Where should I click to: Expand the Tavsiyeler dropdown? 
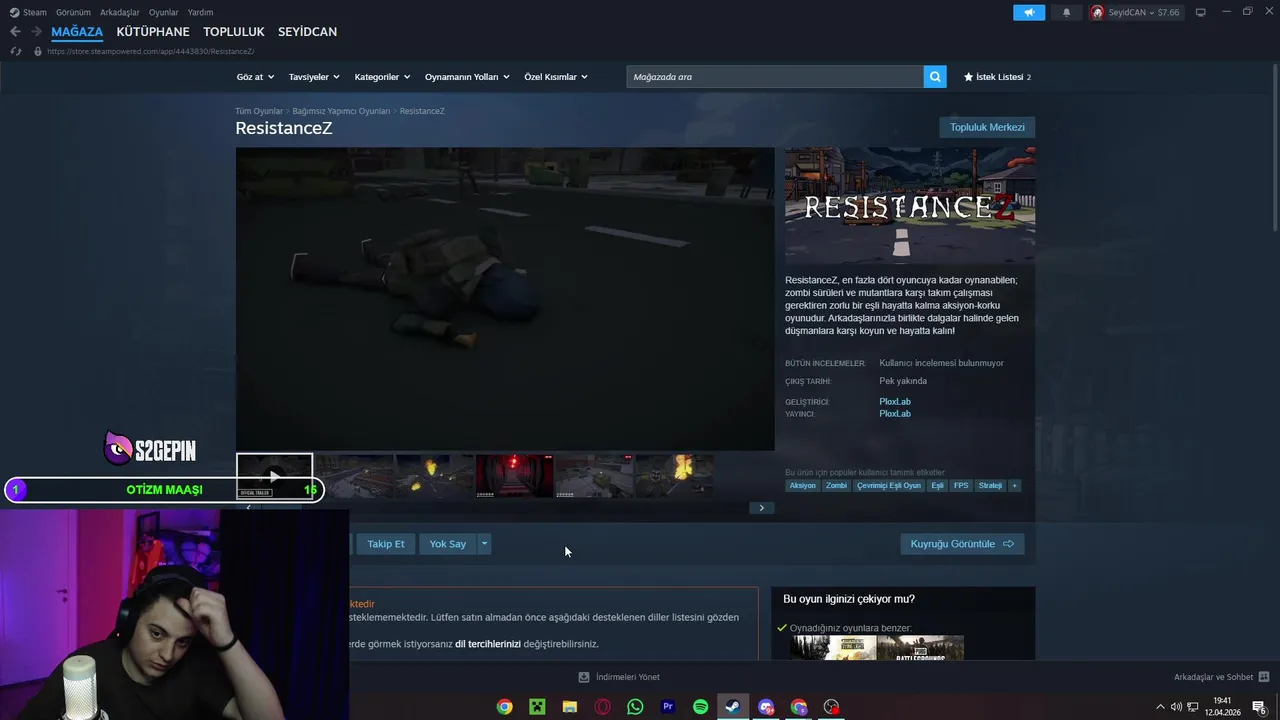pyautogui.click(x=314, y=77)
